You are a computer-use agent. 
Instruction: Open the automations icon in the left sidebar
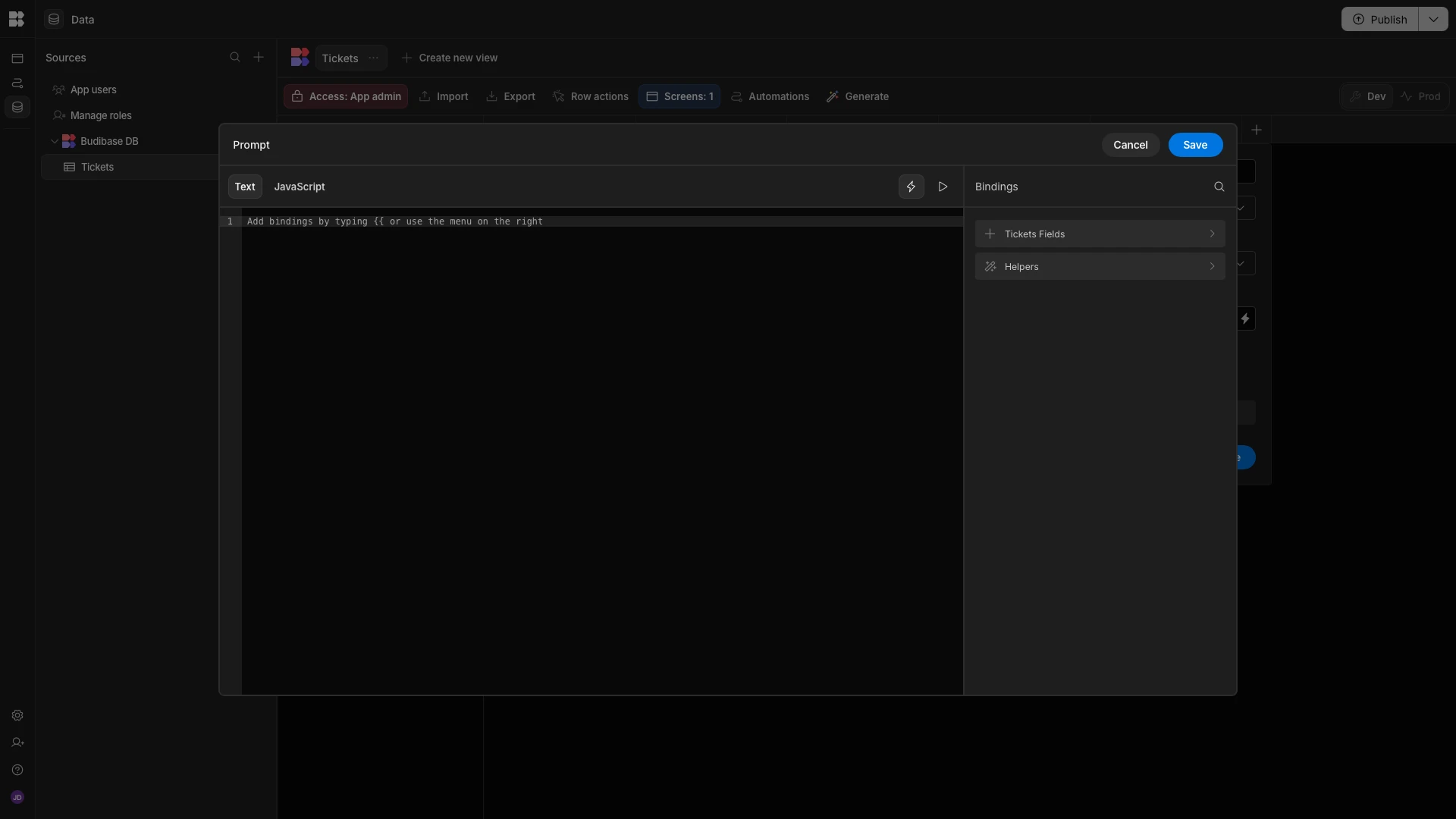coord(17,83)
